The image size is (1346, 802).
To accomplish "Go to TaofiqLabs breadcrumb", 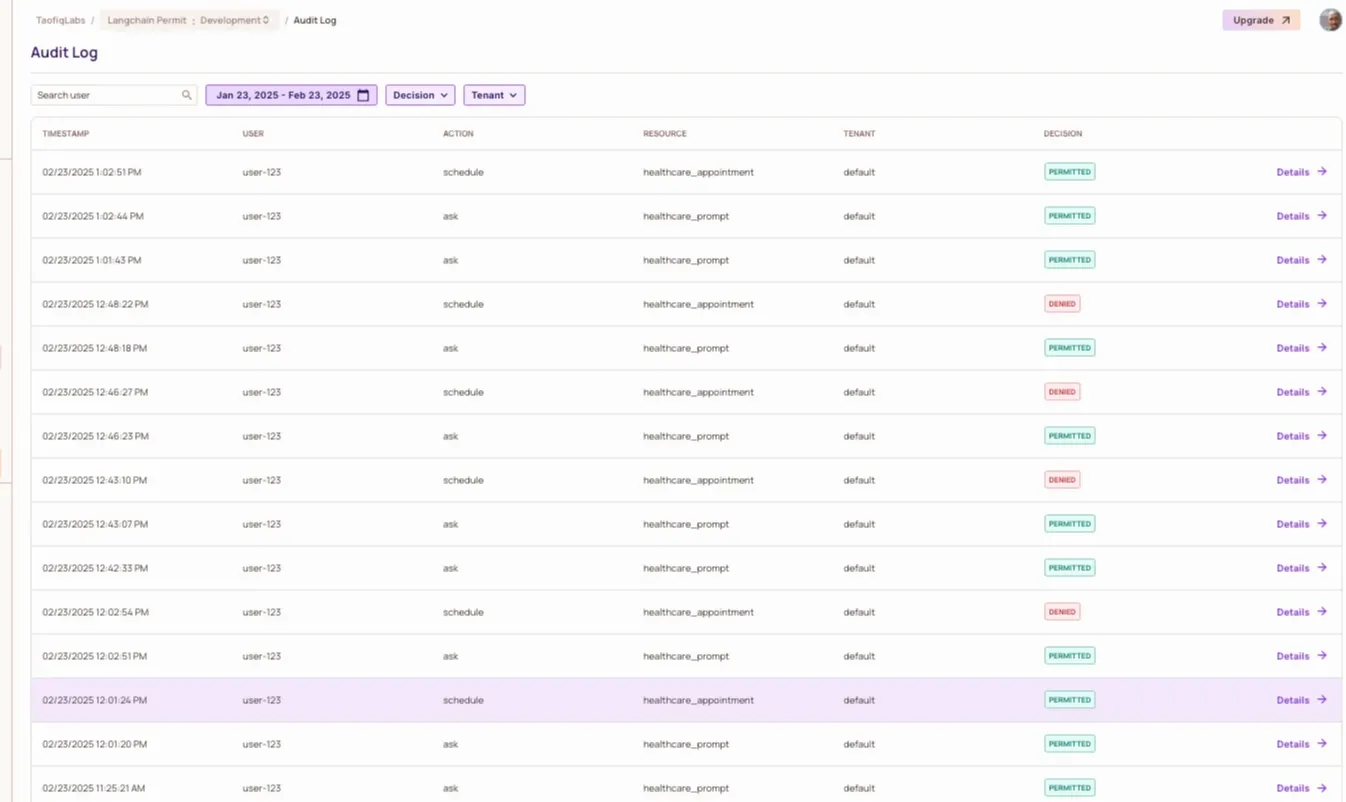I will (x=60, y=20).
